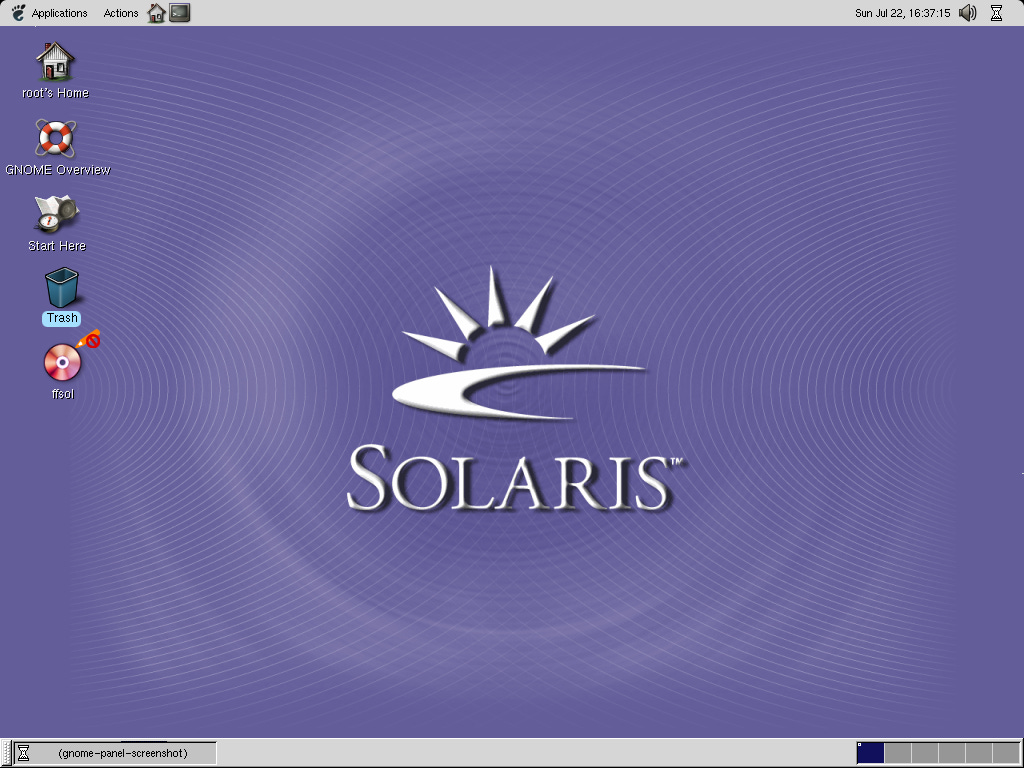Switch to the second workspace in the pager
This screenshot has height=768, width=1024.
[x=897, y=753]
